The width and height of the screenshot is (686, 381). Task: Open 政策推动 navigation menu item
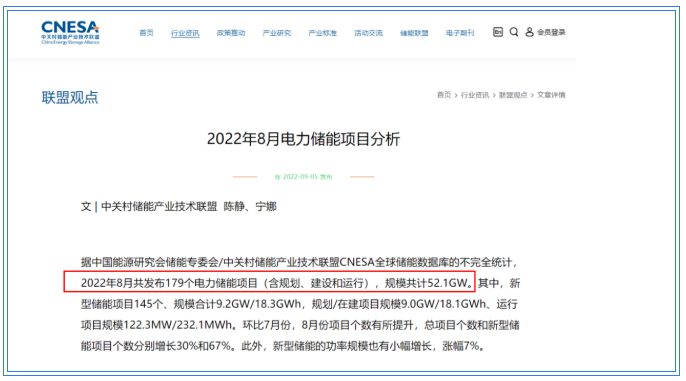pos(231,33)
